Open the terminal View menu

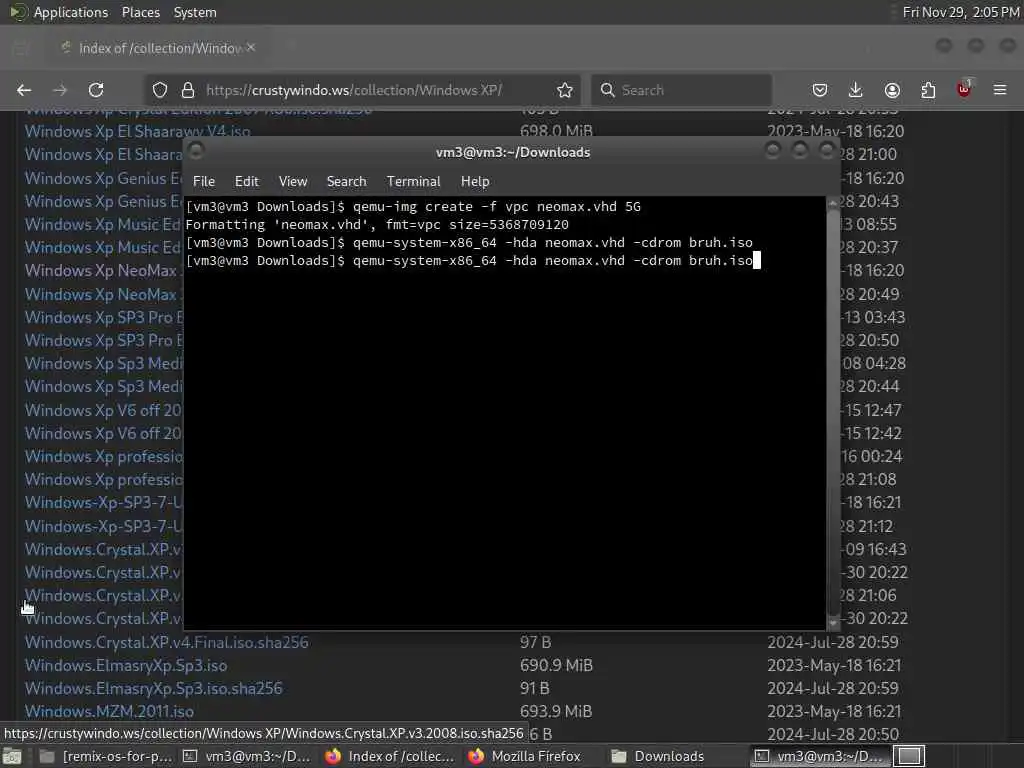pyautogui.click(x=293, y=182)
